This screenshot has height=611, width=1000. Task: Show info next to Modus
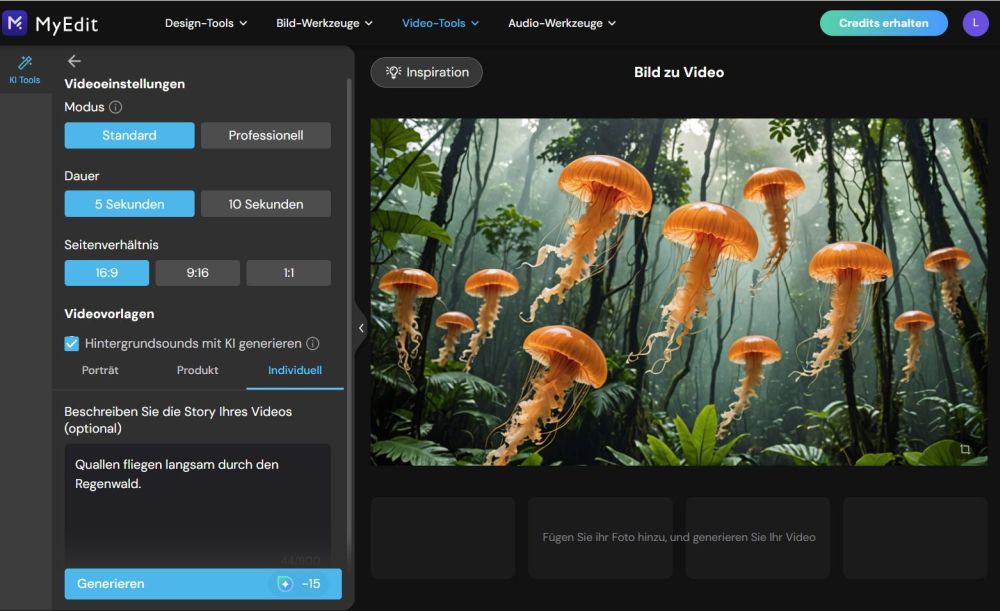[x=115, y=107]
